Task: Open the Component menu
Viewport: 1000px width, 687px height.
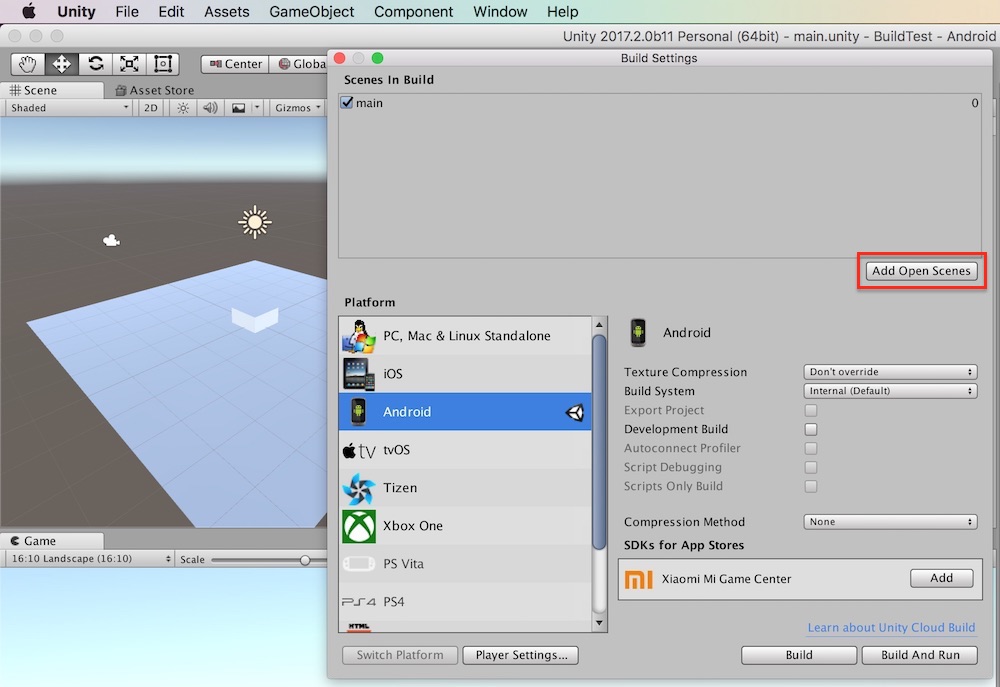Action: pyautogui.click(x=413, y=11)
